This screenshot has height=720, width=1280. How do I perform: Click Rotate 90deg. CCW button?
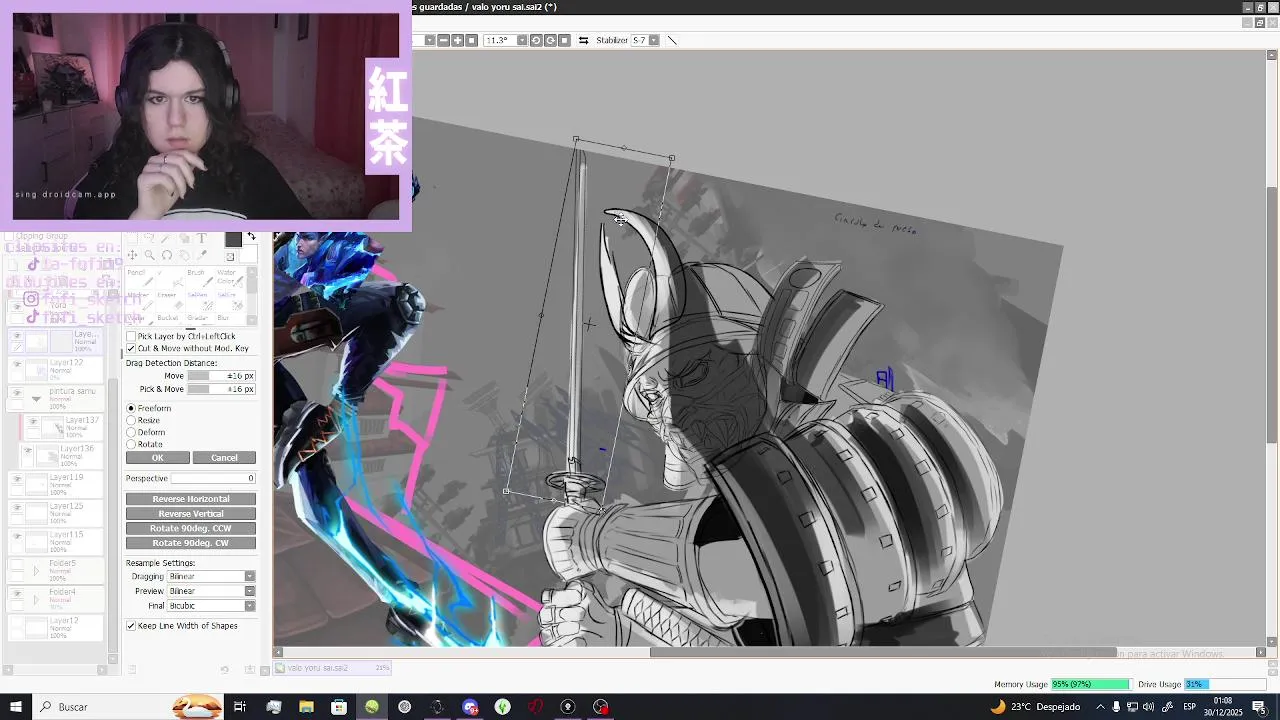point(191,528)
